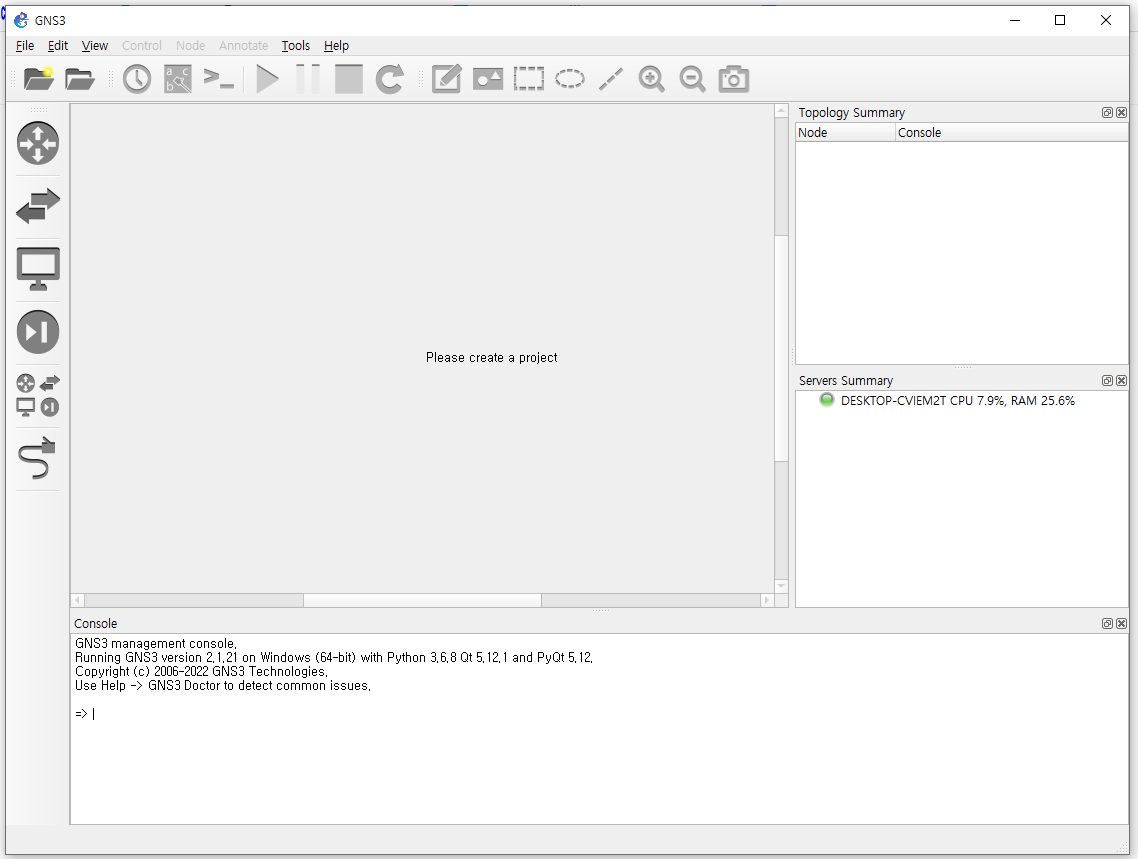Image resolution: width=1138 pixels, height=859 pixels.
Task: Browse all devices icon
Action: (38, 395)
